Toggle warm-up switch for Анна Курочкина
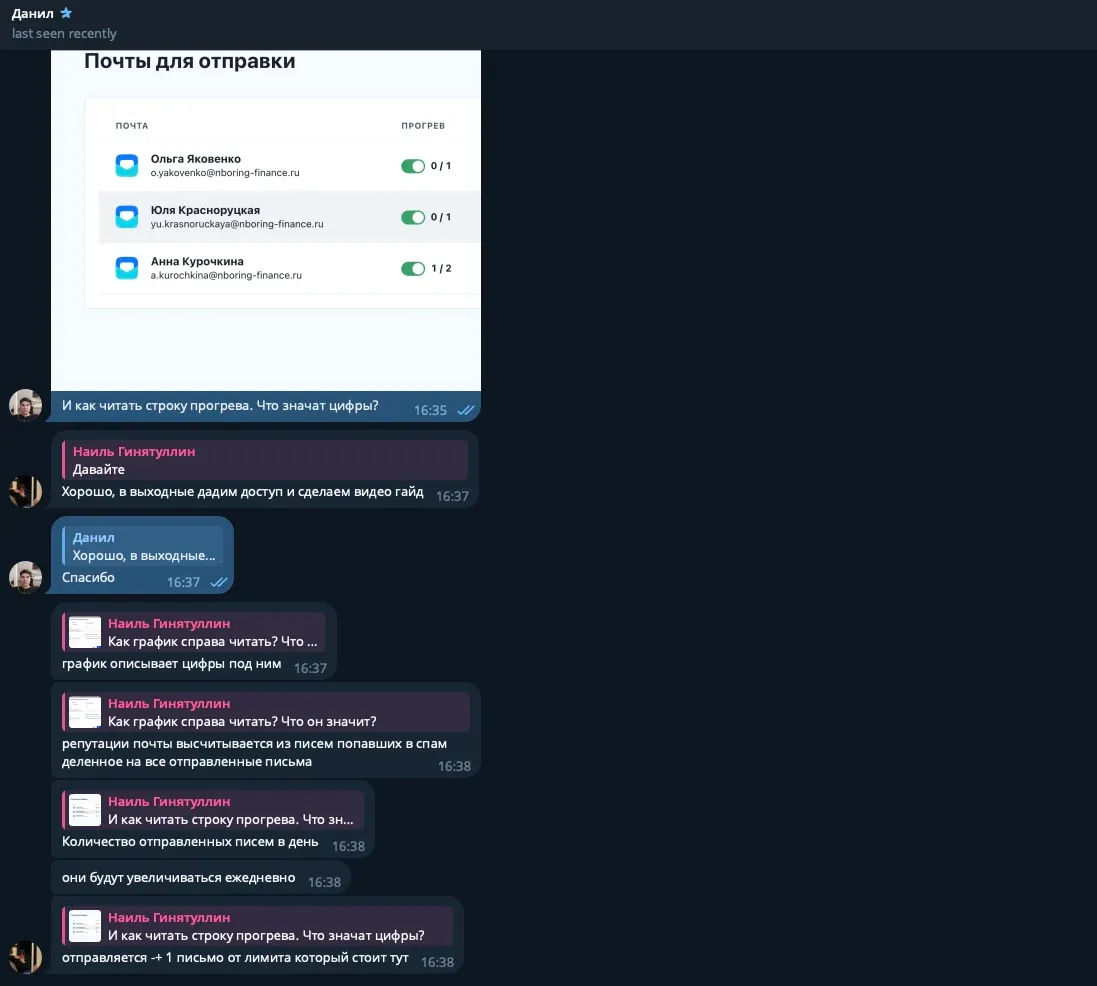 pos(413,268)
